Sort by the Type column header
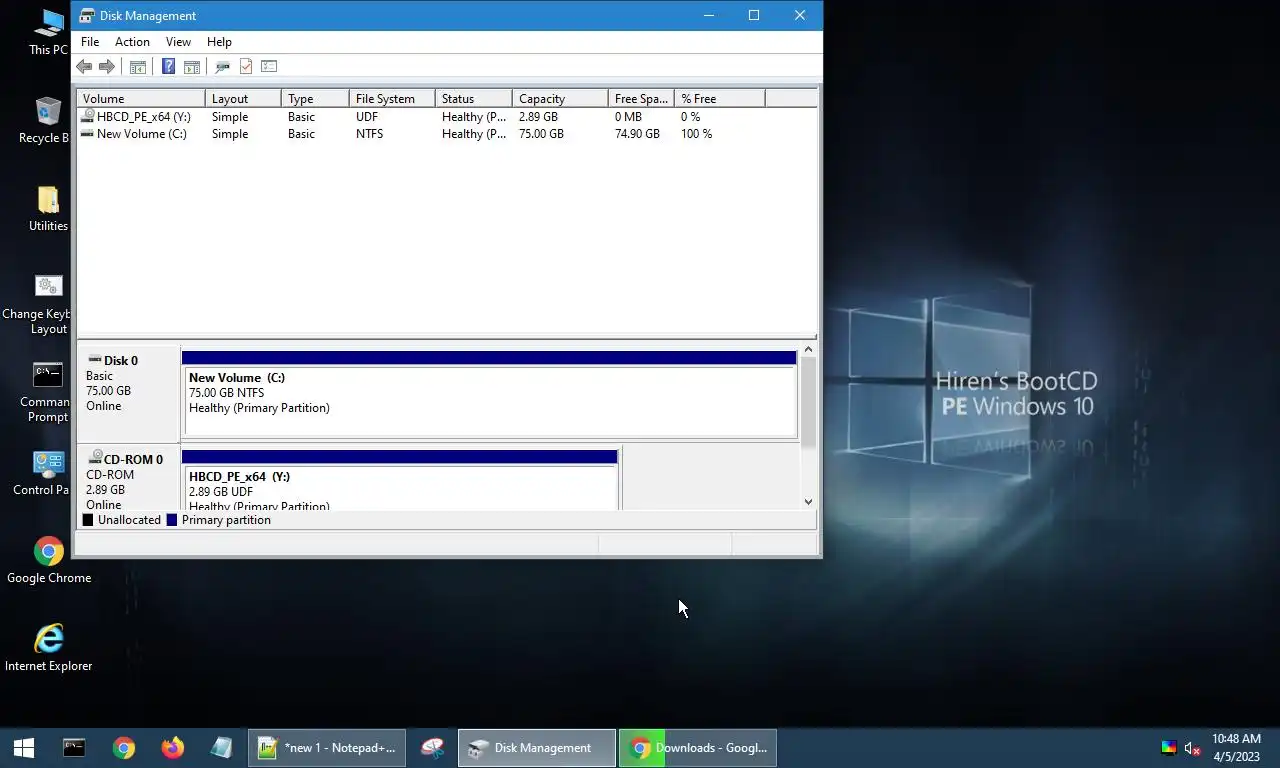Screen dimensions: 1280x768 coord(315,98)
